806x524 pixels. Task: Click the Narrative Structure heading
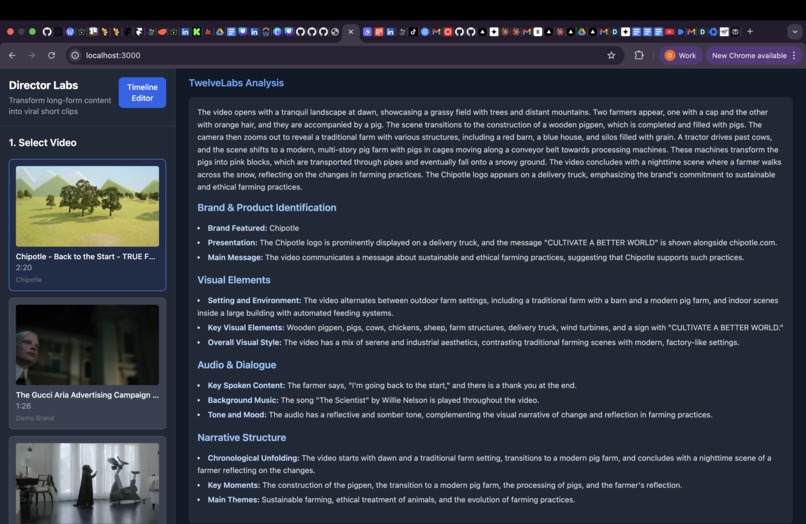coord(242,438)
